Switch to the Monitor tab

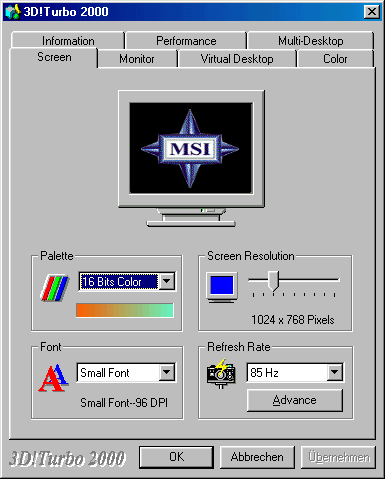pos(137,59)
